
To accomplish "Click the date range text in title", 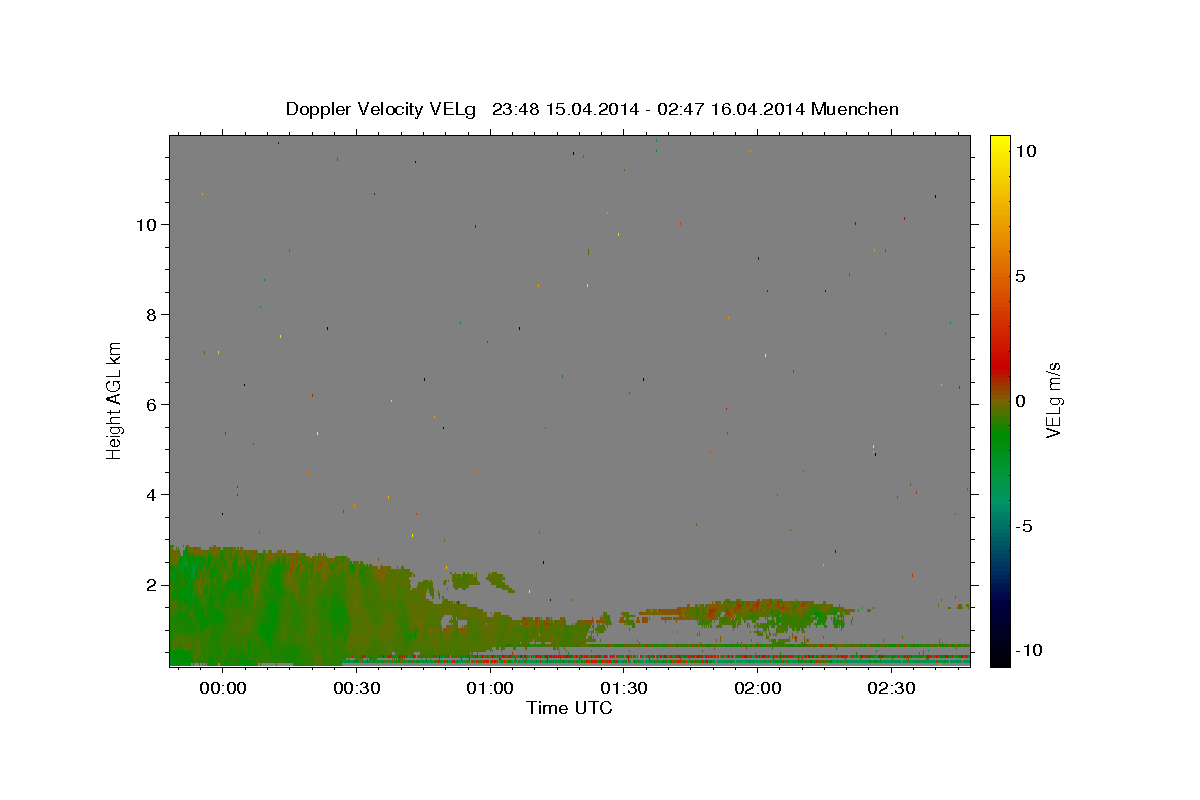I will coord(648,109).
